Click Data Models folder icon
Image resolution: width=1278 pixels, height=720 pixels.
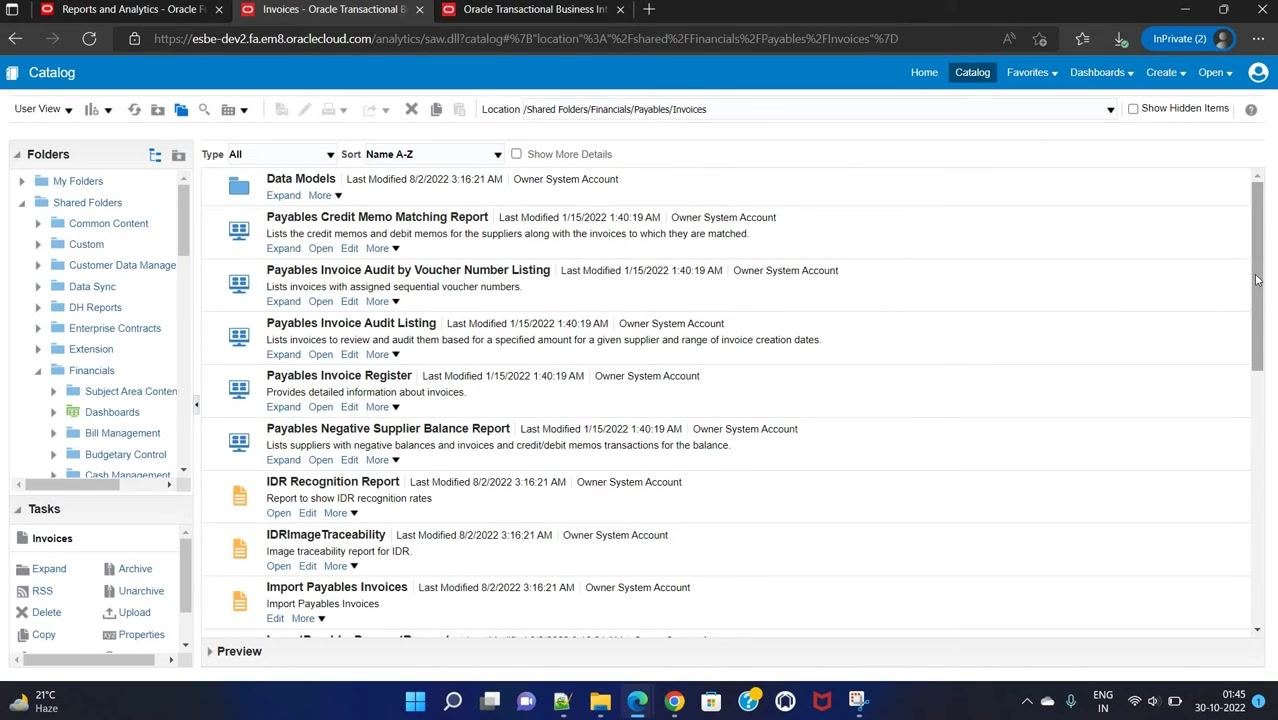(239, 186)
